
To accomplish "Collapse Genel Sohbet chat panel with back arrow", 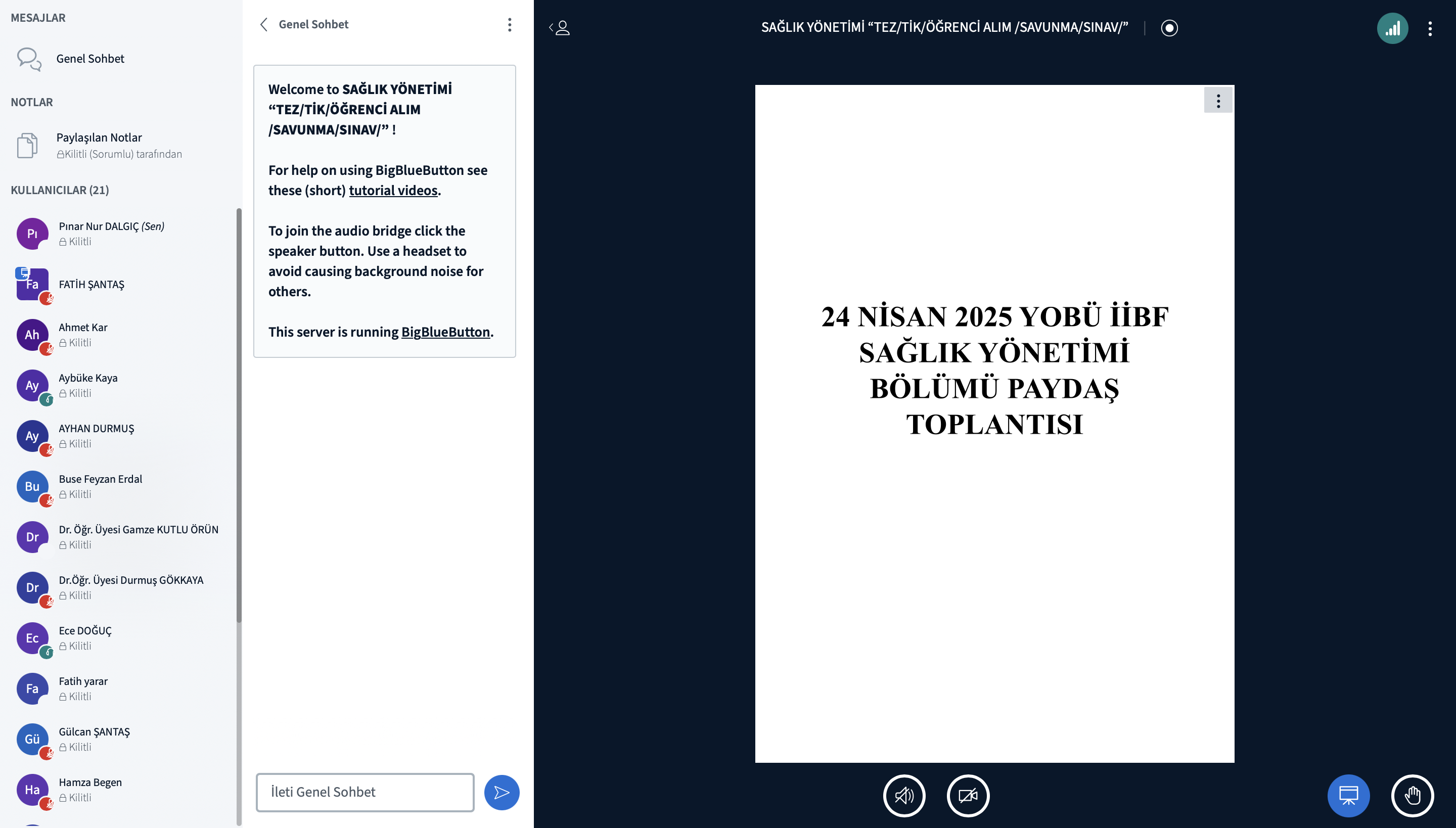I will click(x=263, y=24).
